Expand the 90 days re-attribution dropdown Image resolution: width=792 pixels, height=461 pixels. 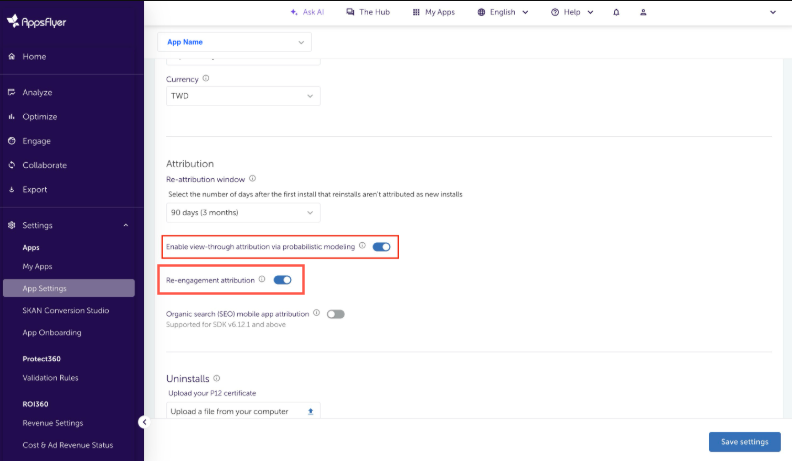(x=243, y=212)
